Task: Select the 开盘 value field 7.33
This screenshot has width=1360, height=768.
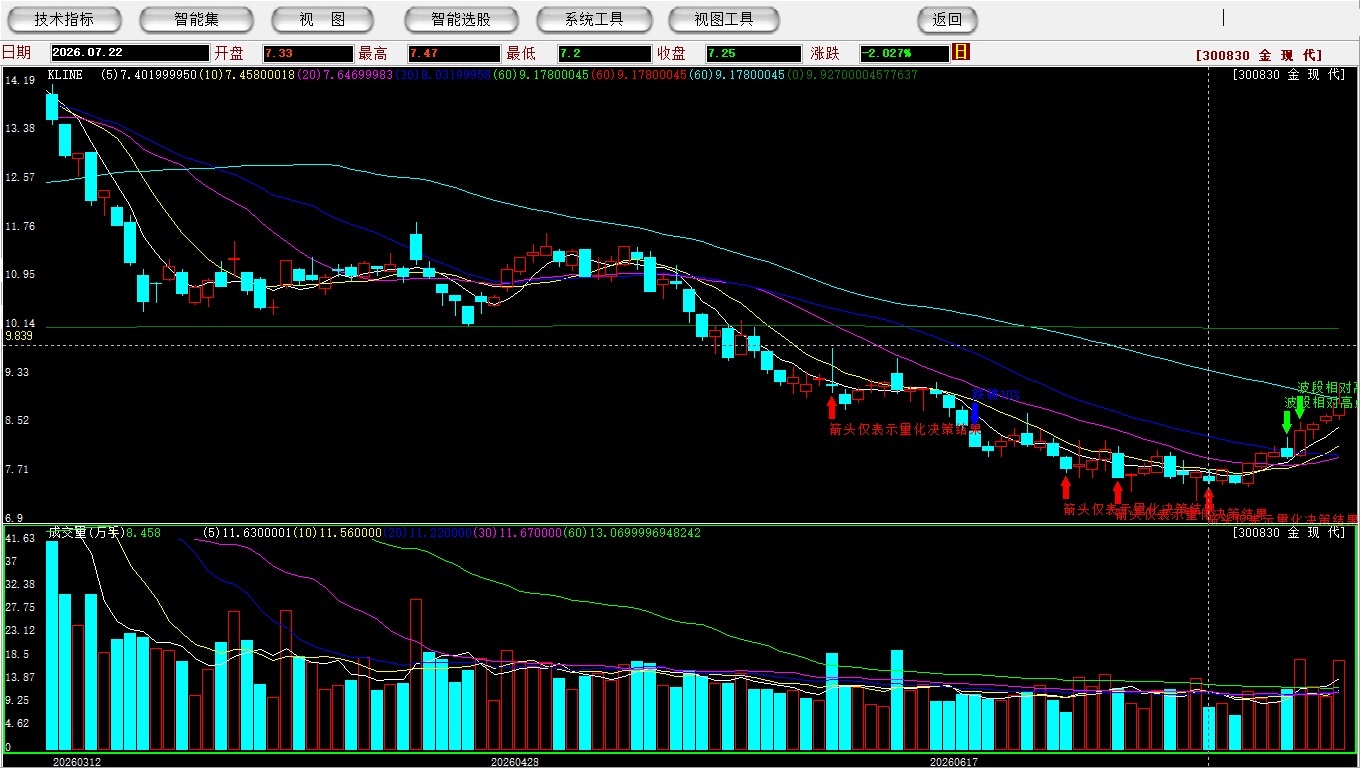Action: pyautogui.click(x=308, y=53)
